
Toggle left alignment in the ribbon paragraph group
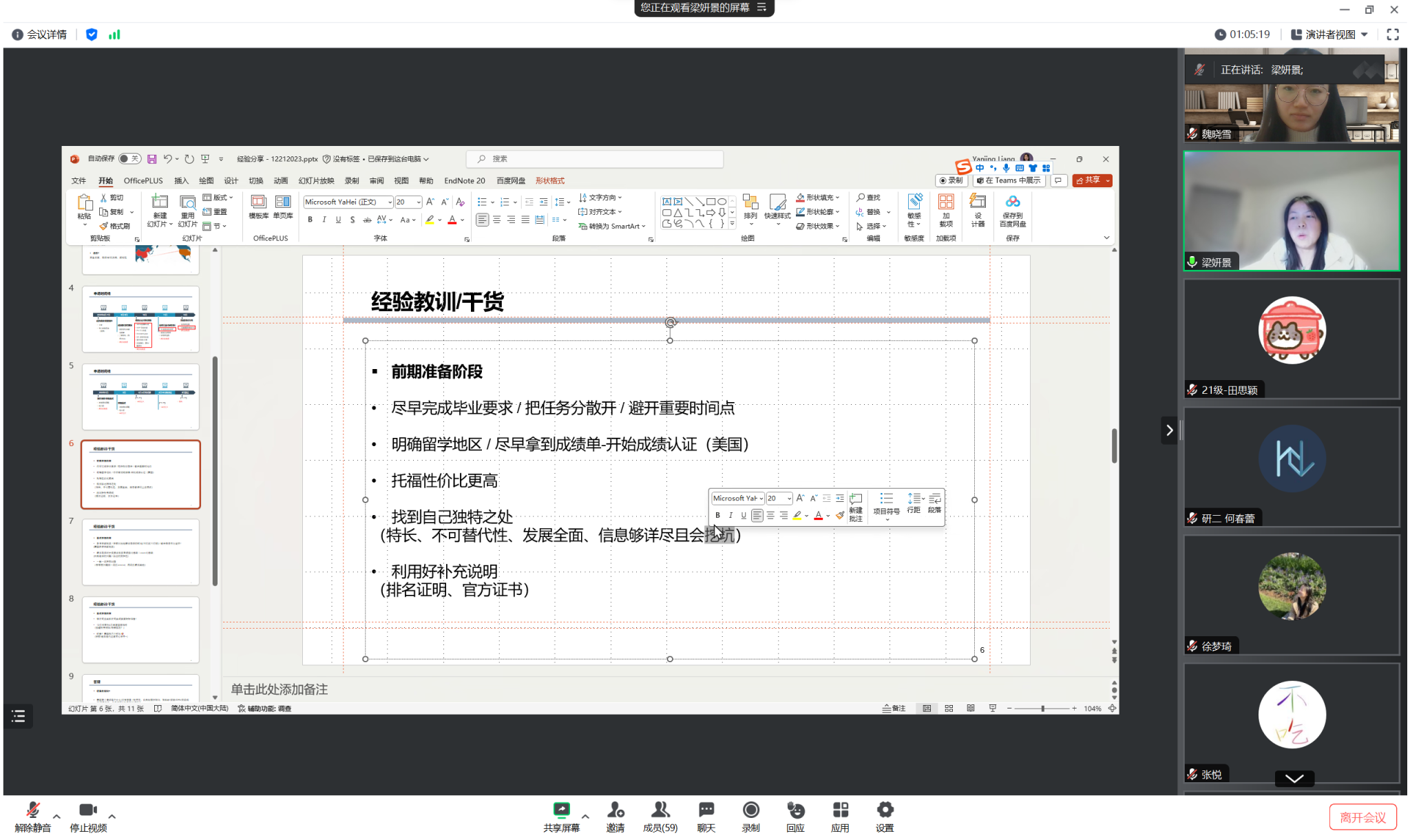pyautogui.click(x=482, y=220)
